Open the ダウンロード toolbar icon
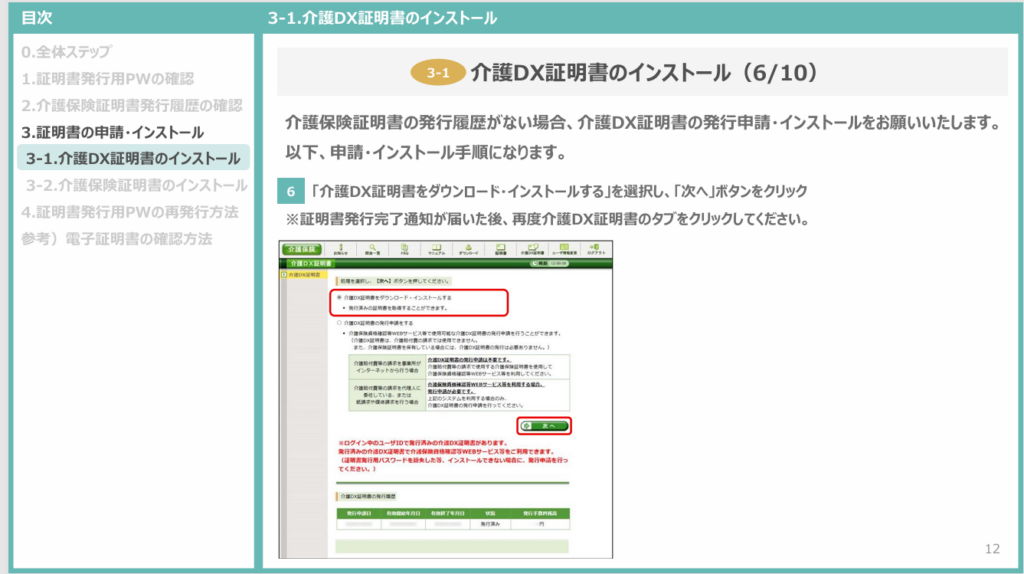 pyautogui.click(x=468, y=249)
